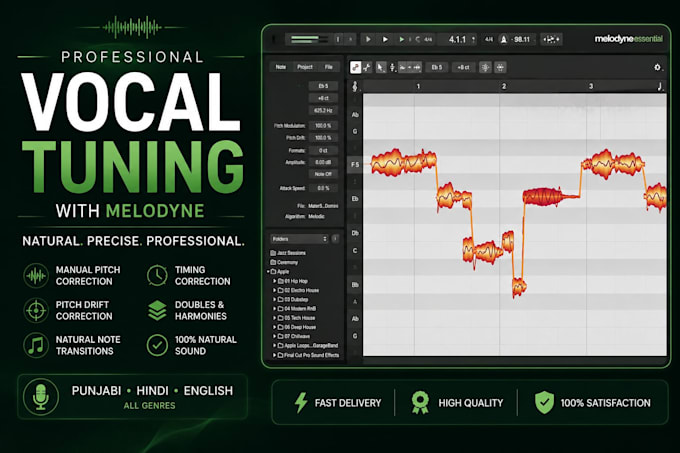Click the F 5 key on pitch ruler

tap(355, 165)
